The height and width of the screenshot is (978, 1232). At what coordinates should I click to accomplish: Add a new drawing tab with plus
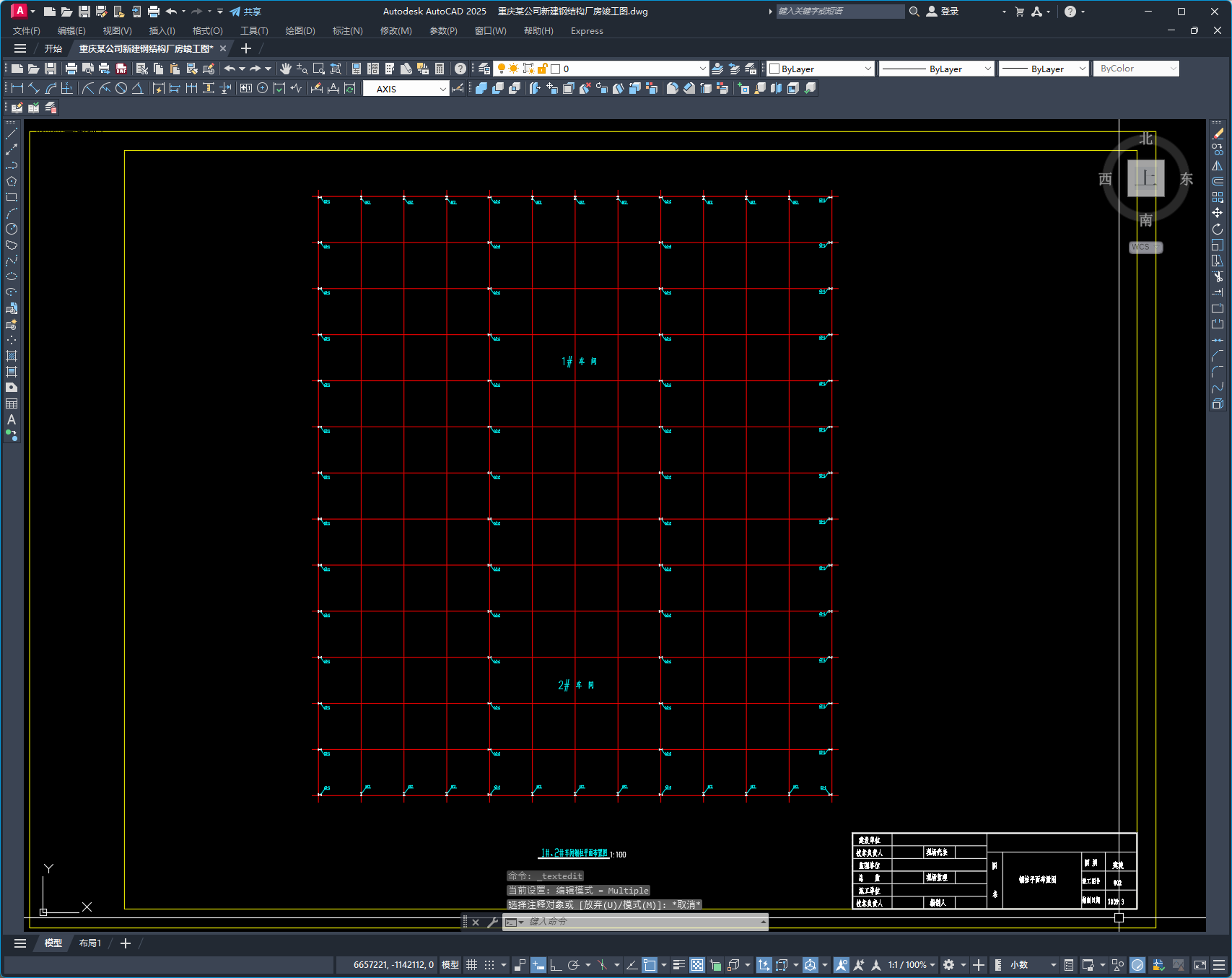coord(246,48)
